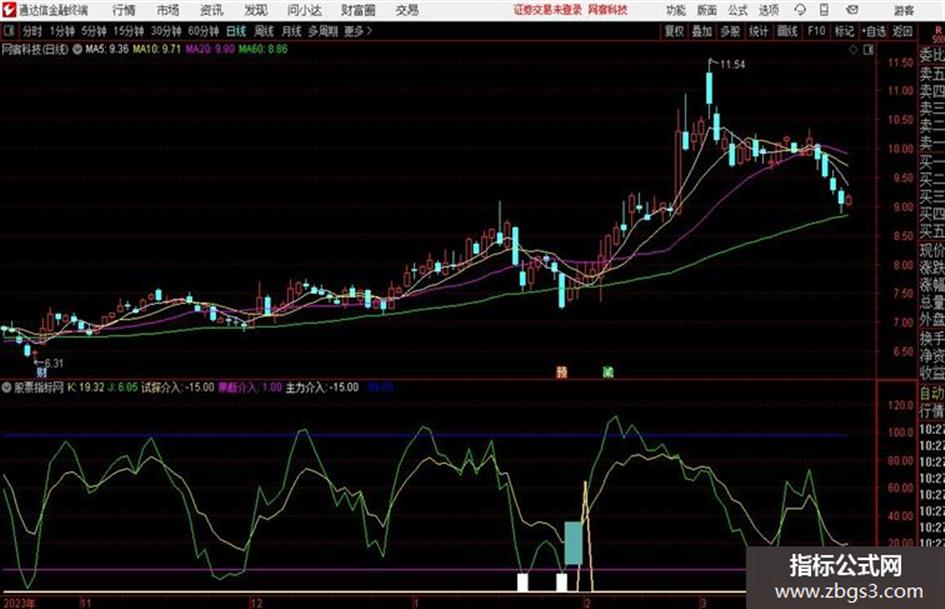Open the 公式 menu
The height and width of the screenshot is (609, 945).
tap(738, 10)
